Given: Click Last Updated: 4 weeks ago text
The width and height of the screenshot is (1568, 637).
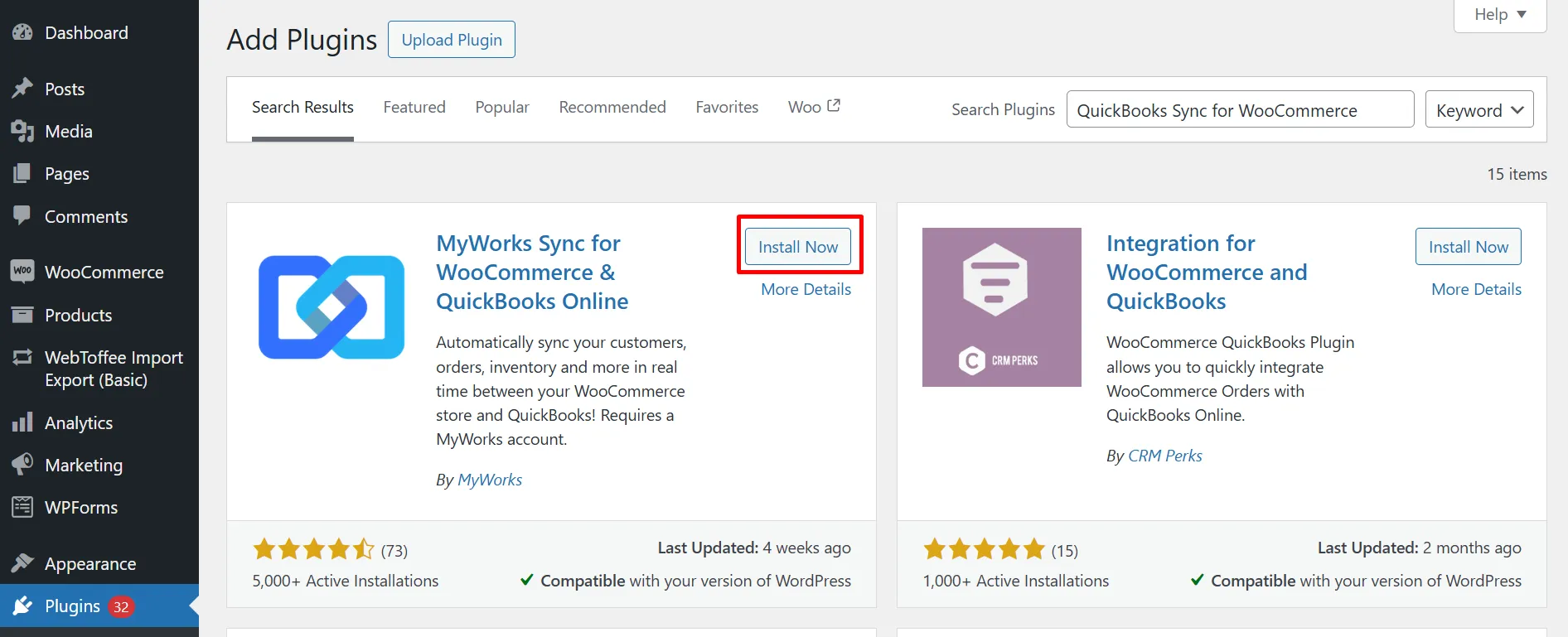Looking at the screenshot, I should (x=754, y=548).
